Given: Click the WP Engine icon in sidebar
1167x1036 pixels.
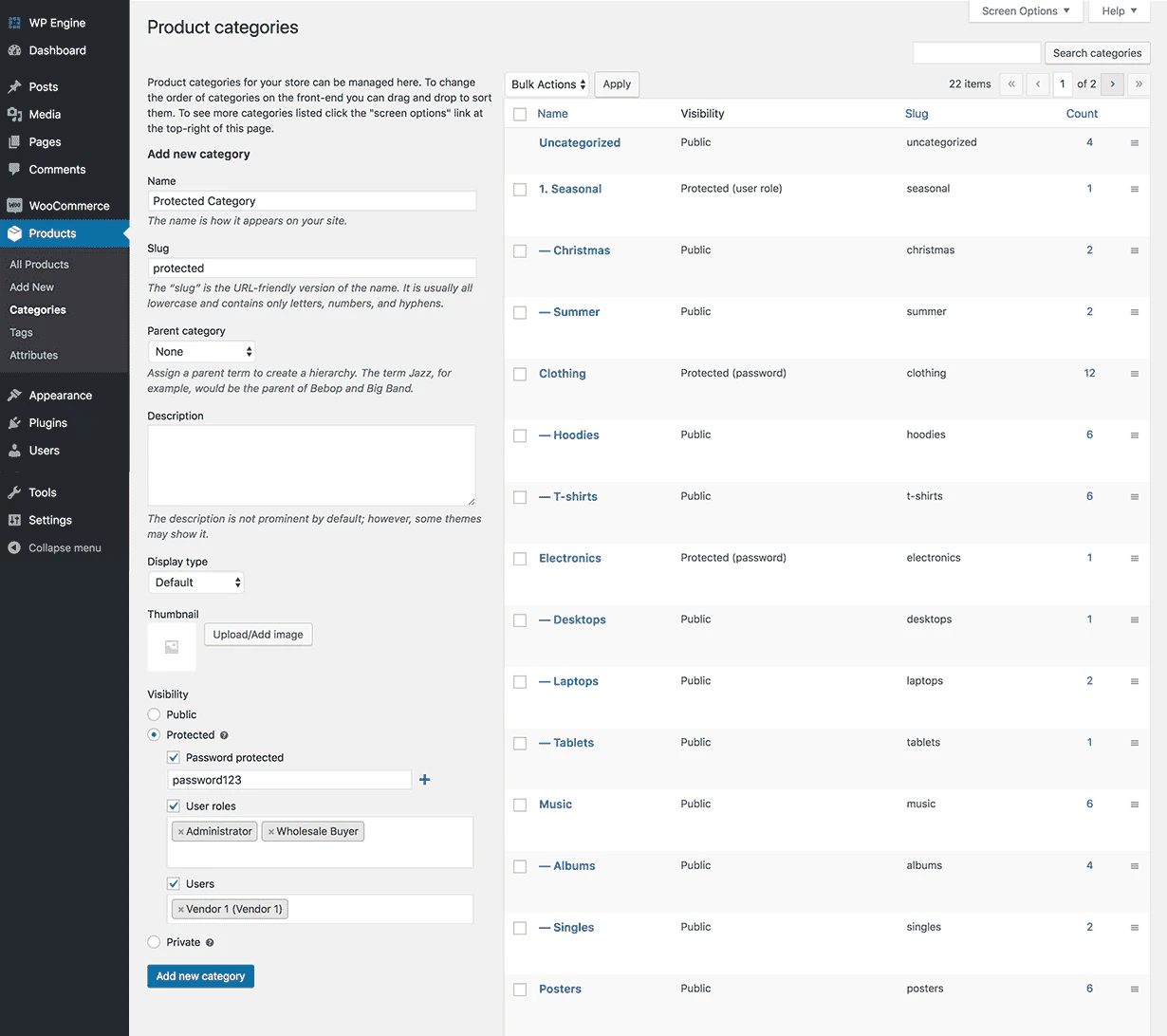Looking at the screenshot, I should [14, 23].
